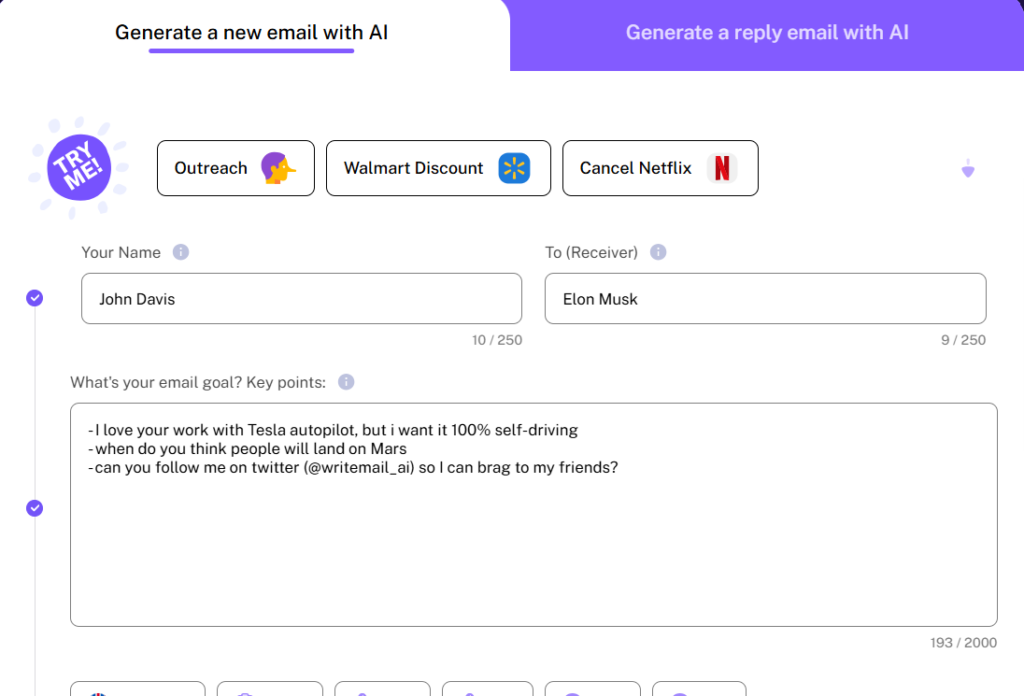Click the 'To (Receiver)' label text
The image size is (1024, 696).
592,253
